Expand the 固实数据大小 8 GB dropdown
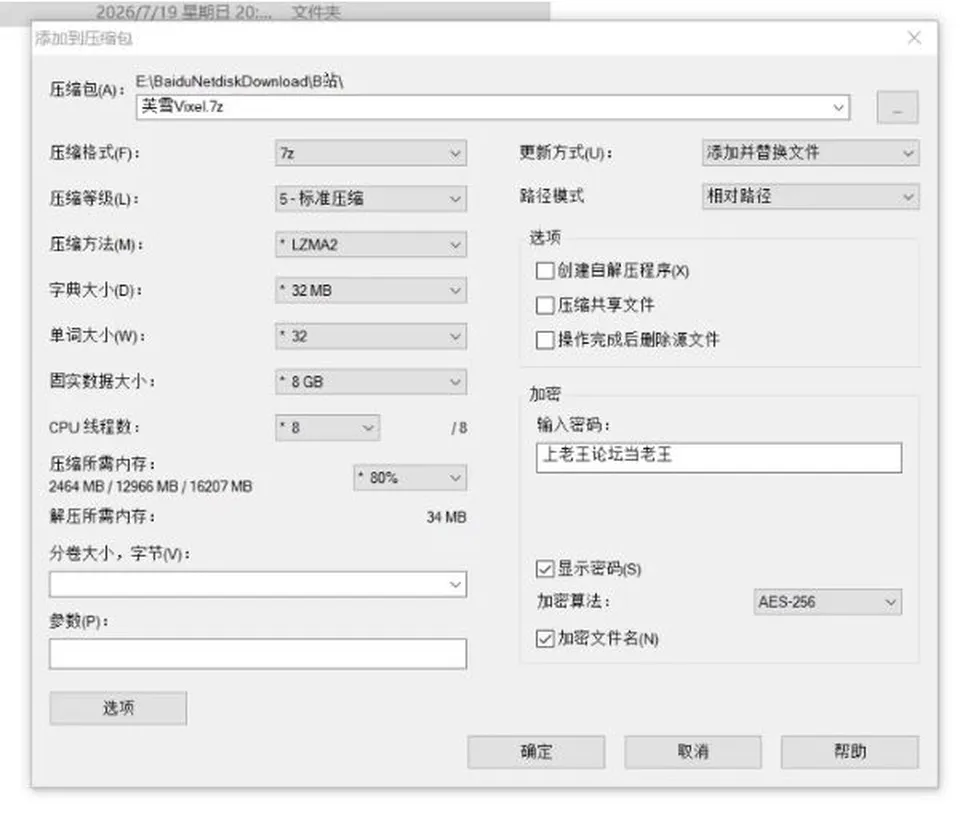 (x=370, y=382)
